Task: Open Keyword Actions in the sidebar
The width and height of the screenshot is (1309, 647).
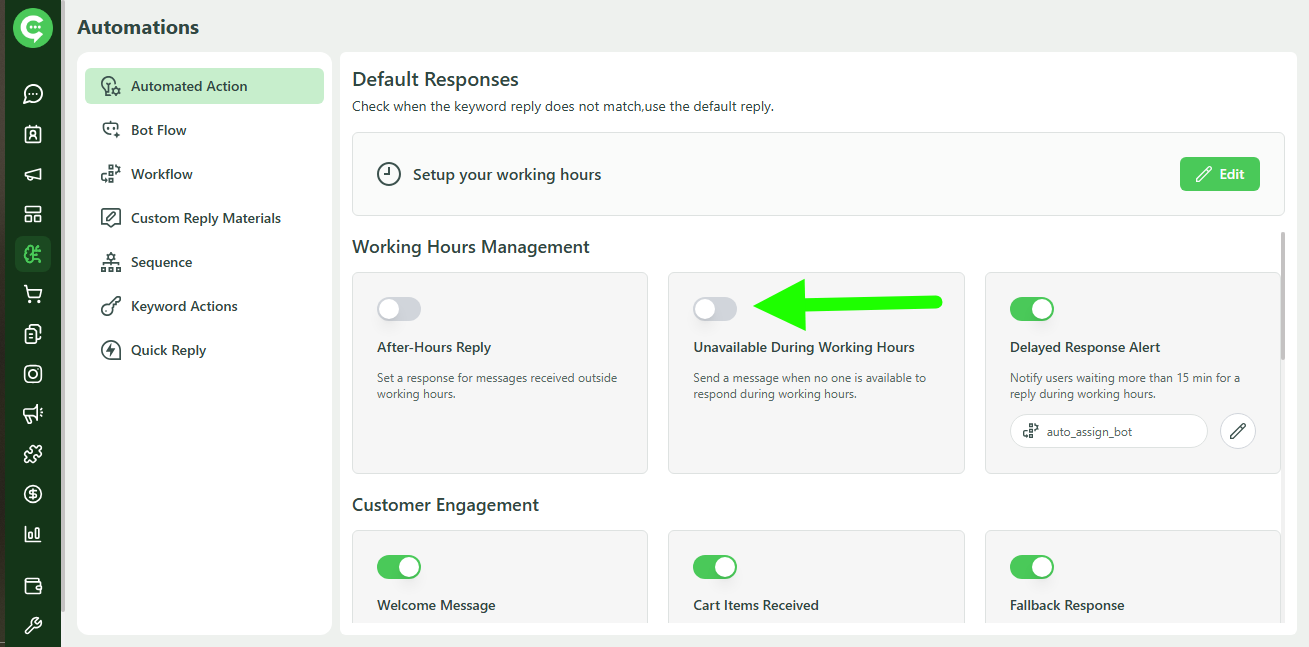Action: coord(184,305)
